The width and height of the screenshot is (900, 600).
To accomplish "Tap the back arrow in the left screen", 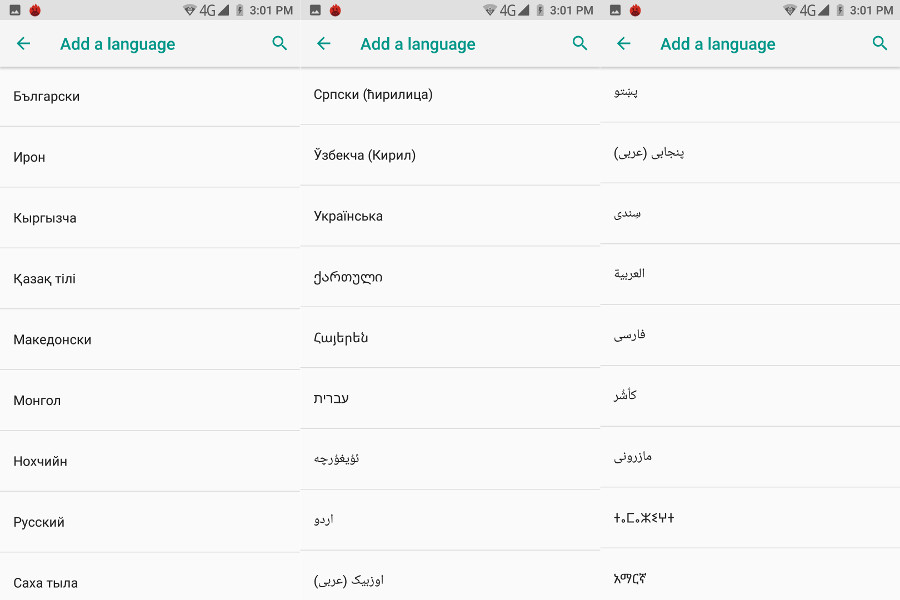I will coord(24,43).
